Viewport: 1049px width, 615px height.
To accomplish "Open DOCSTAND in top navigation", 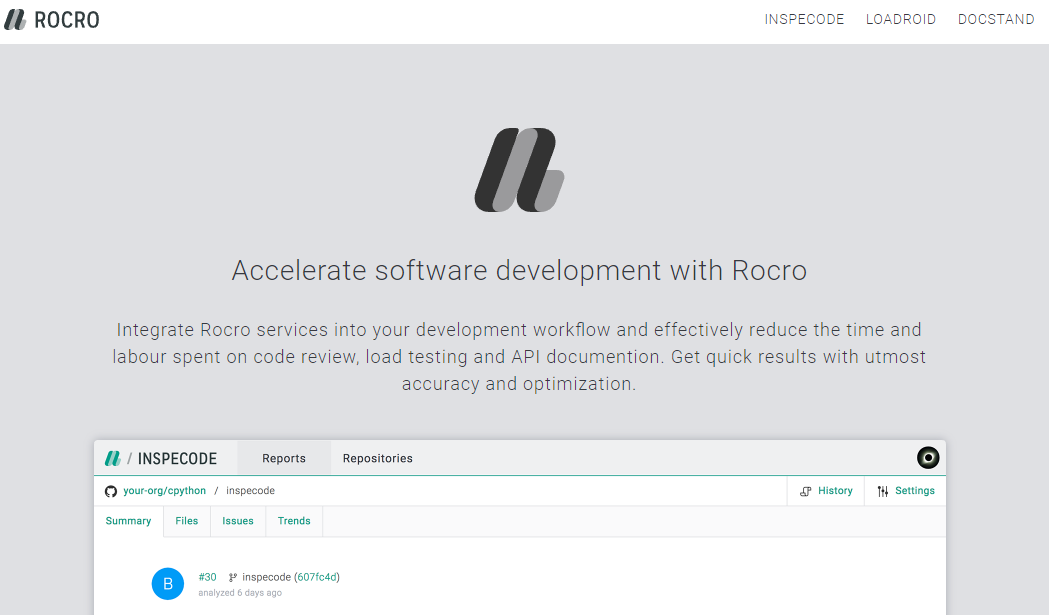I will [996, 19].
